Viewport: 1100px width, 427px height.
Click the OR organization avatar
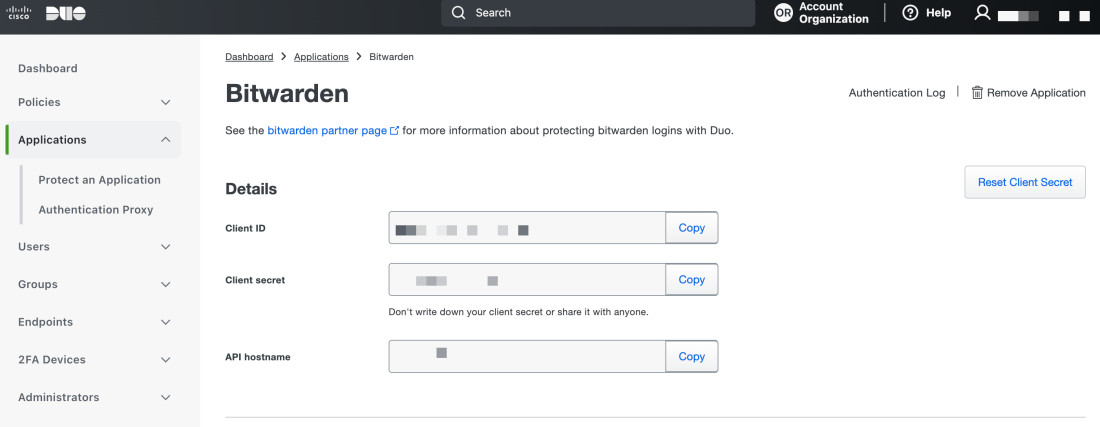click(x=784, y=13)
